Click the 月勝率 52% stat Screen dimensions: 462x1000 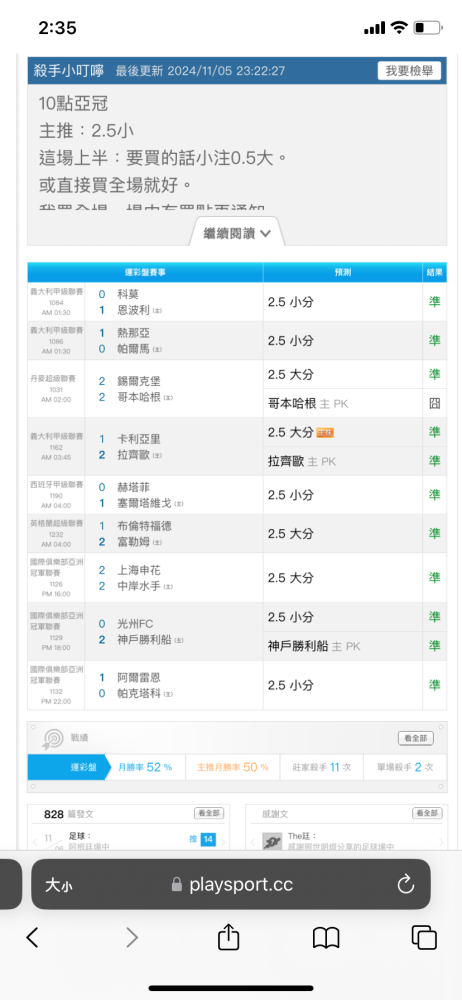tap(145, 767)
